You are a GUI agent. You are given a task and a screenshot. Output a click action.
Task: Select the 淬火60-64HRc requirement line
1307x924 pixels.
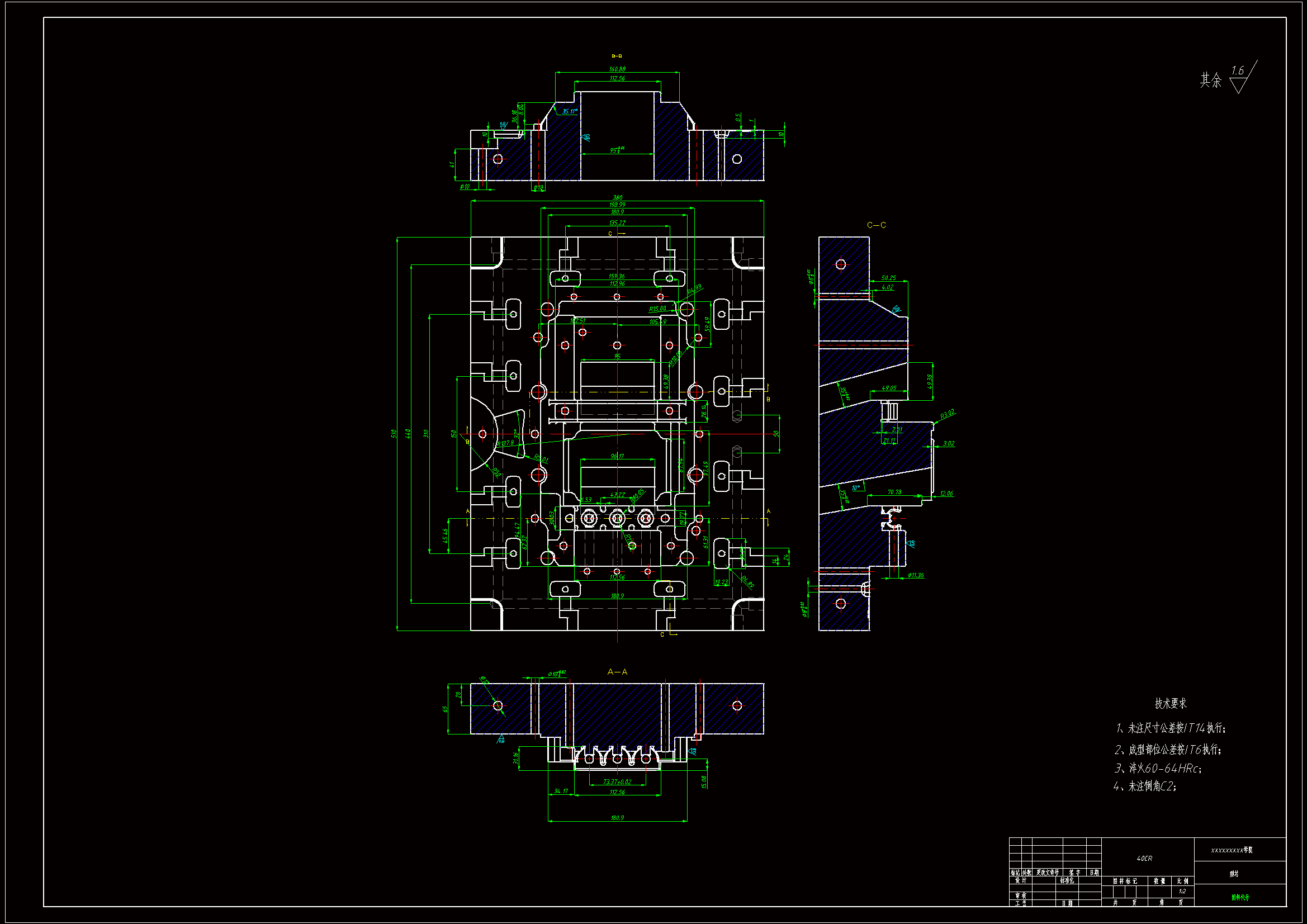pos(1158,768)
